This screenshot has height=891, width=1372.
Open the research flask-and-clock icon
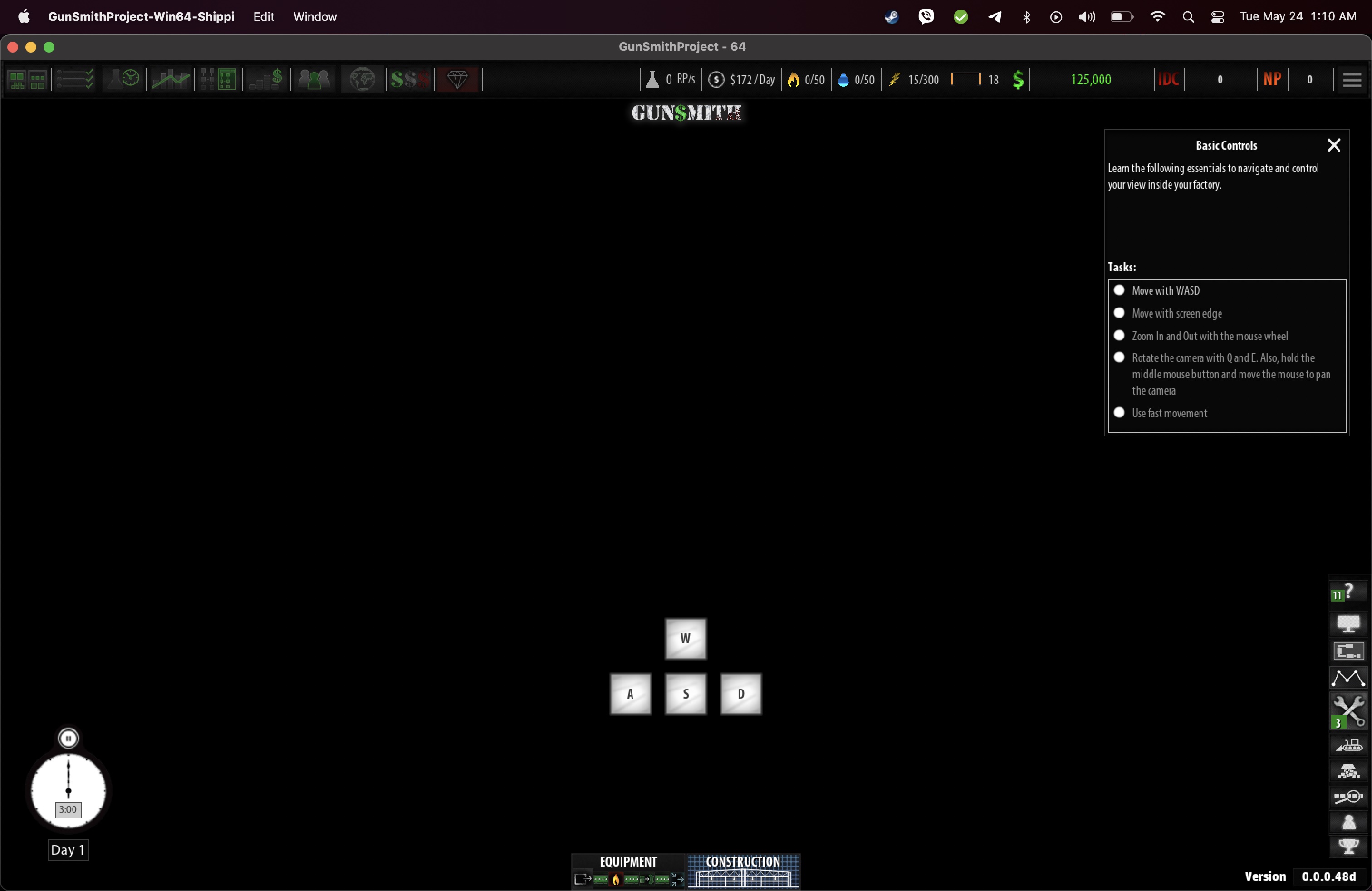click(123, 79)
